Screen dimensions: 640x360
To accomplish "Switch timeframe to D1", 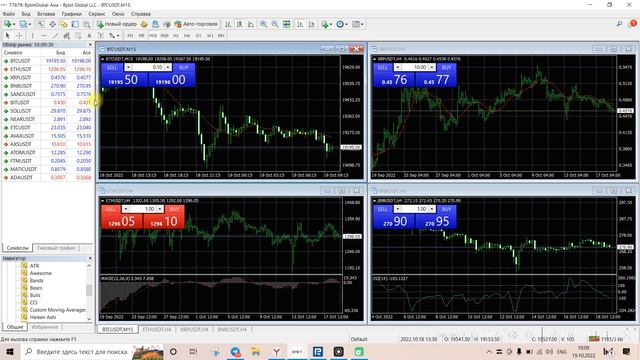I will tap(198, 36).
